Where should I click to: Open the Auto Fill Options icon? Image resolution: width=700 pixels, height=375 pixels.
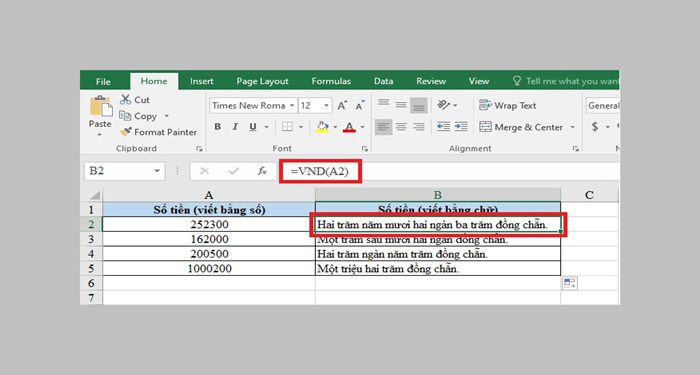[x=569, y=283]
